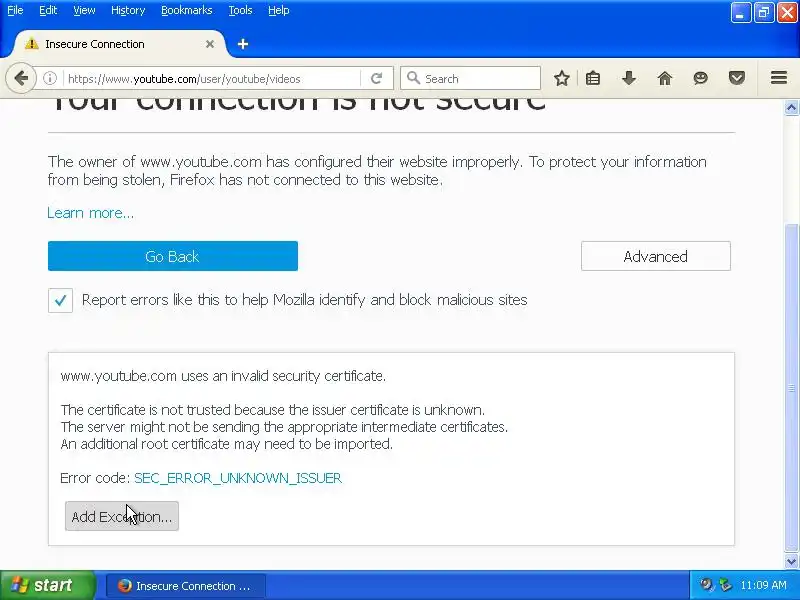The height and width of the screenshot is (600, 800).
Task: Open the downloads arrow icon
Action: pos(629,78)
